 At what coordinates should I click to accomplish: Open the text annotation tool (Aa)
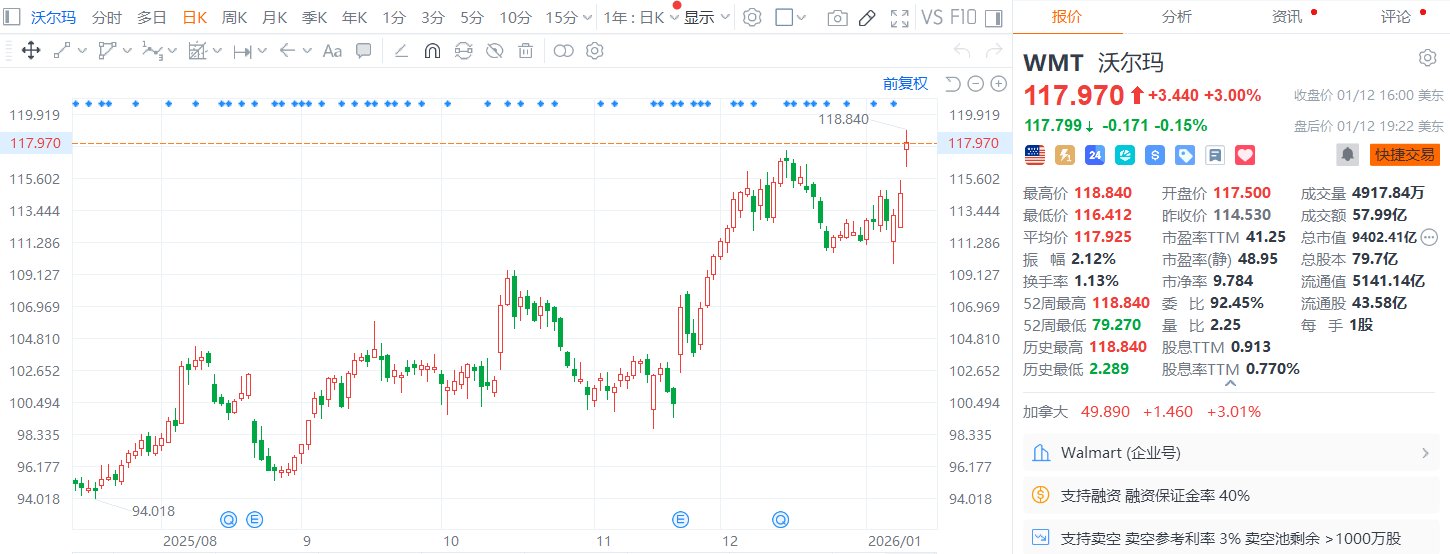(x=333, y=51)
